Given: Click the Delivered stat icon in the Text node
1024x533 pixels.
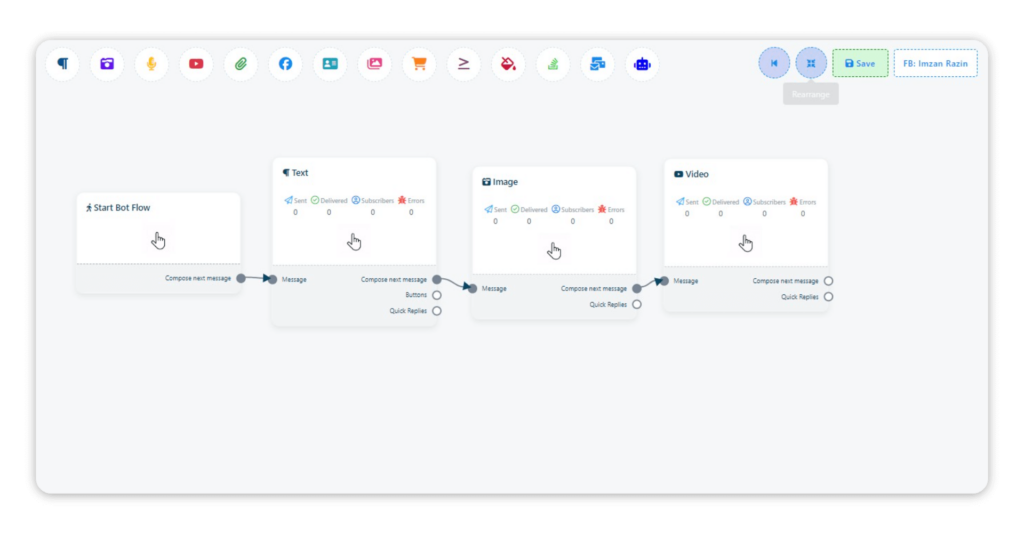Looking at the screenshot, I should coord(315,200).
